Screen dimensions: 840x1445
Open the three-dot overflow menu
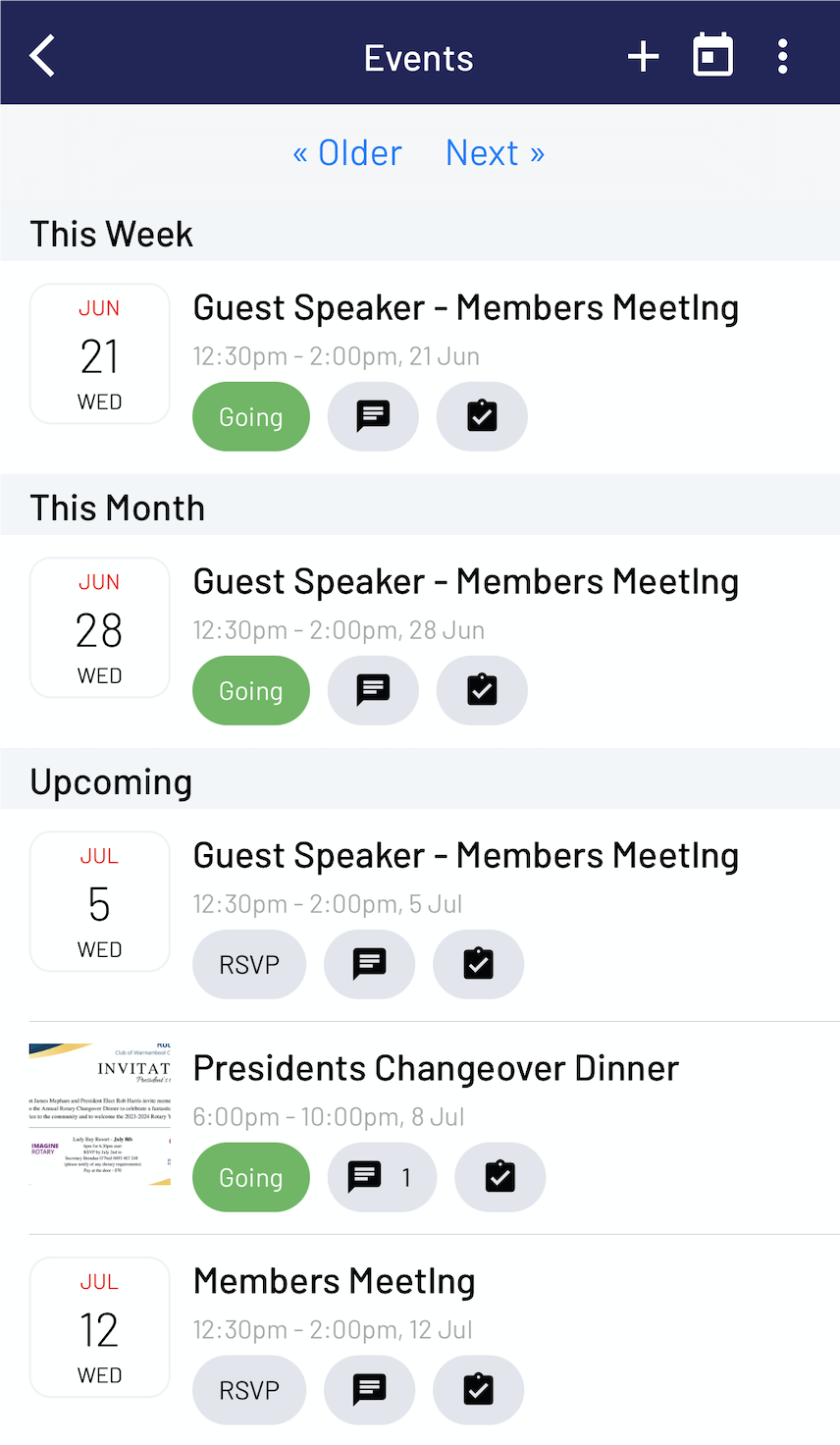[x=782, y=56]
